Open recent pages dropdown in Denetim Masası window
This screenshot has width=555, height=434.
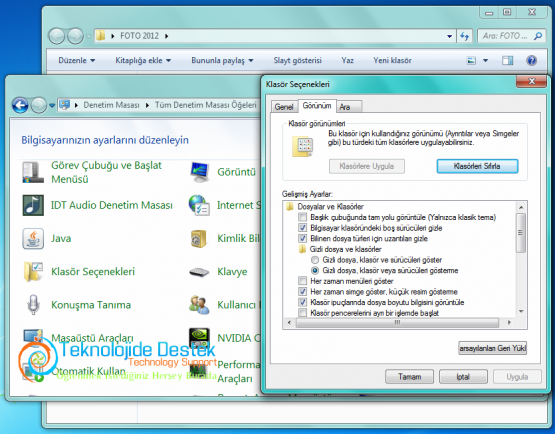pyautogui.click(x=52, y=105)
